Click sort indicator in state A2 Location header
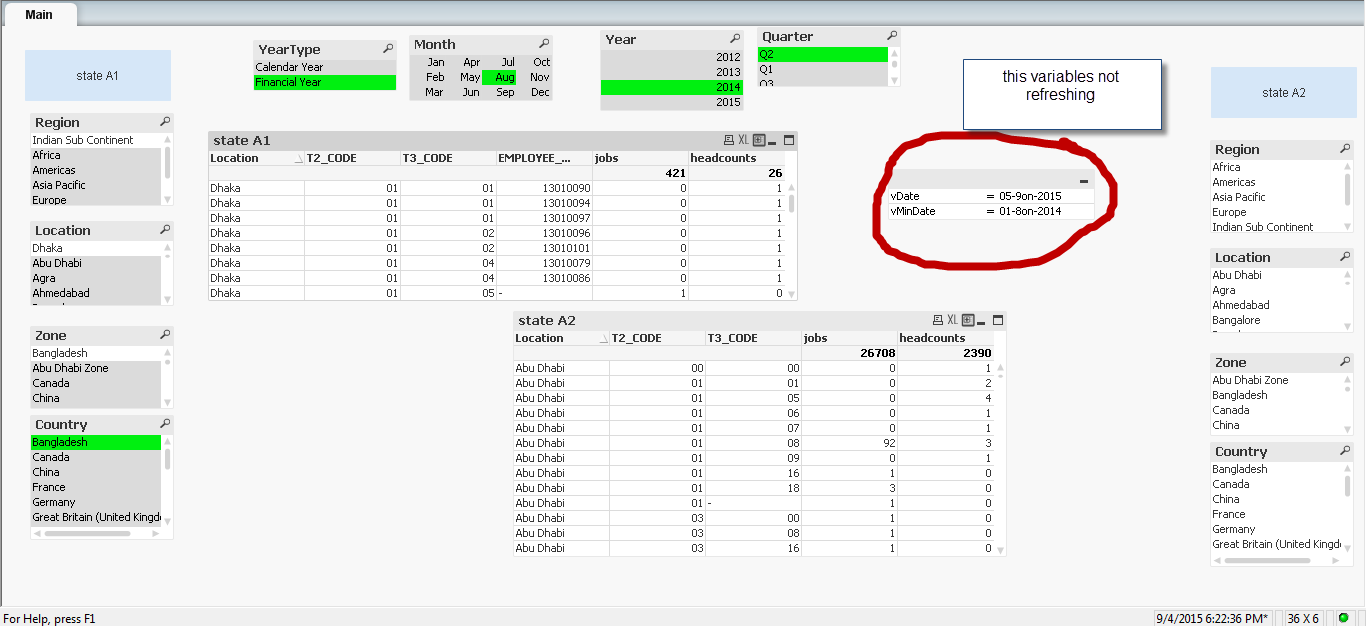1366x626 pixels. 603,339
